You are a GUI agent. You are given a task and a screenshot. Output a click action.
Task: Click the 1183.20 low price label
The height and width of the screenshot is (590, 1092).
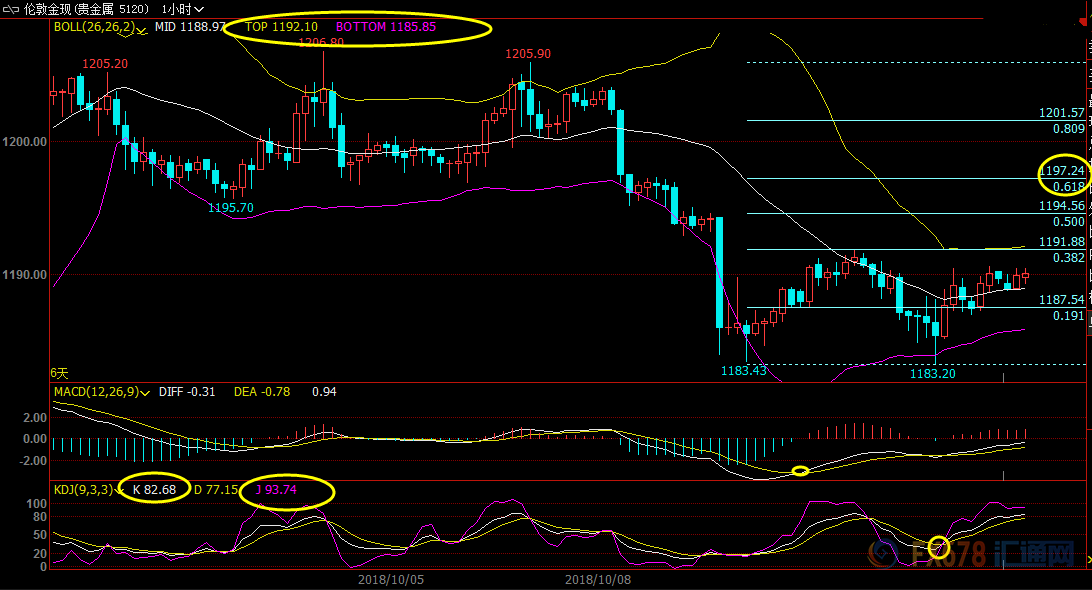click(x=934, y=373)
